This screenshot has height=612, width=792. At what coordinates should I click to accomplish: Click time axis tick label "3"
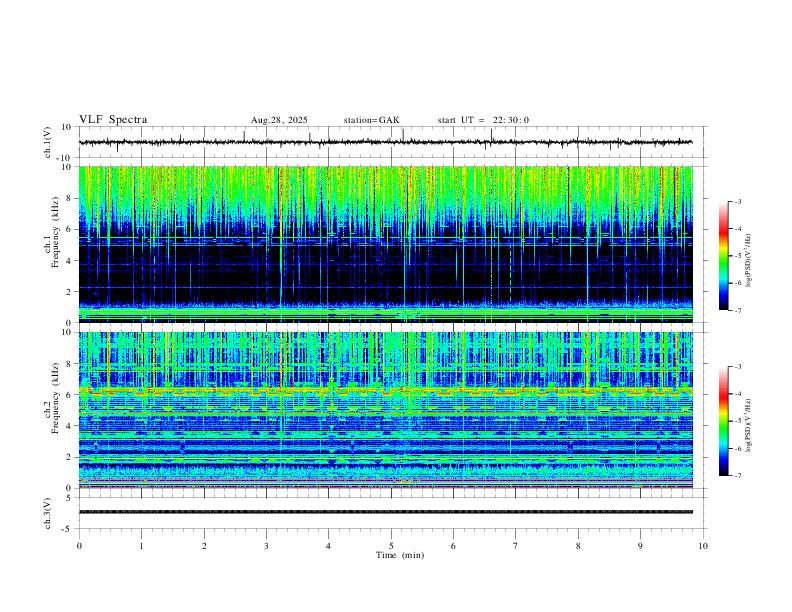coord(266,546)
